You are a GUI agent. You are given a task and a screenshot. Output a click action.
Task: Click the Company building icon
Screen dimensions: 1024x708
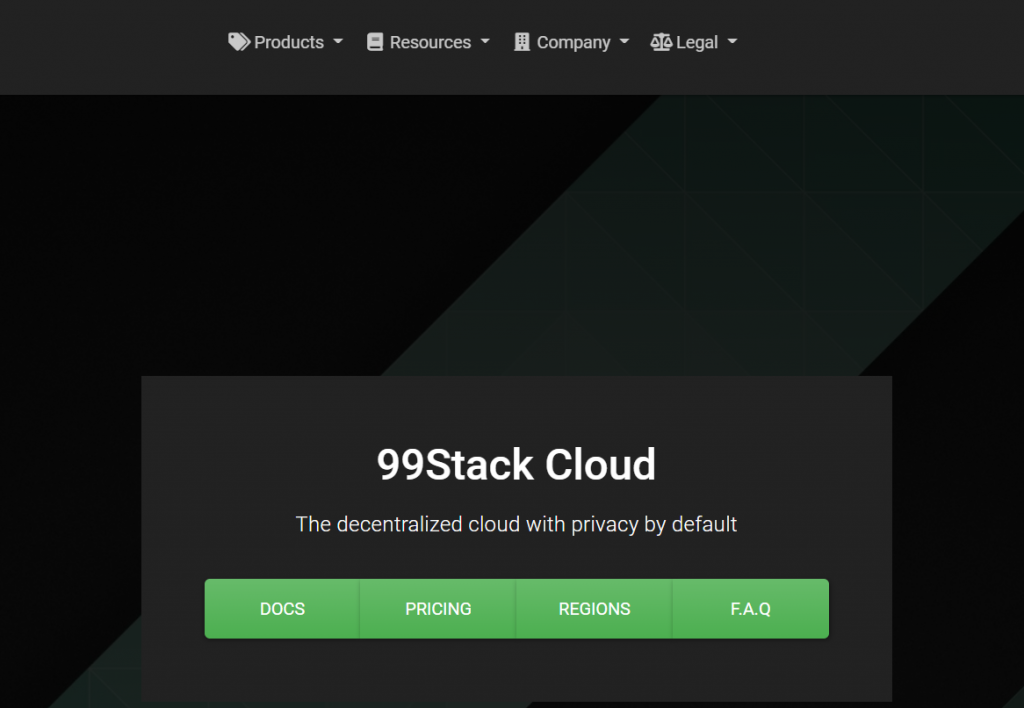(x=522, y=42)
